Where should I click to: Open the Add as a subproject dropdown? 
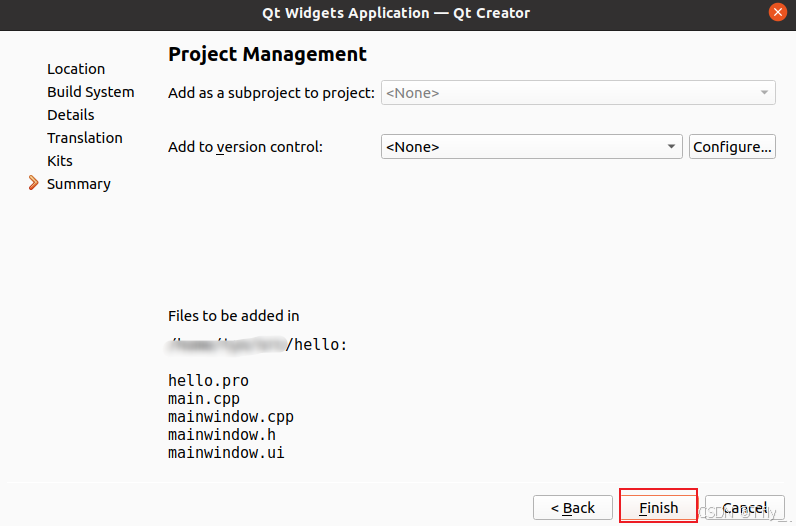point(578,93)
